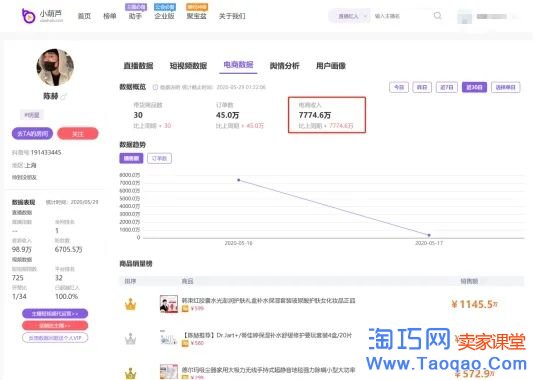Click the user account avatar in header
534x380 pixels.
(x=465, y=16)
